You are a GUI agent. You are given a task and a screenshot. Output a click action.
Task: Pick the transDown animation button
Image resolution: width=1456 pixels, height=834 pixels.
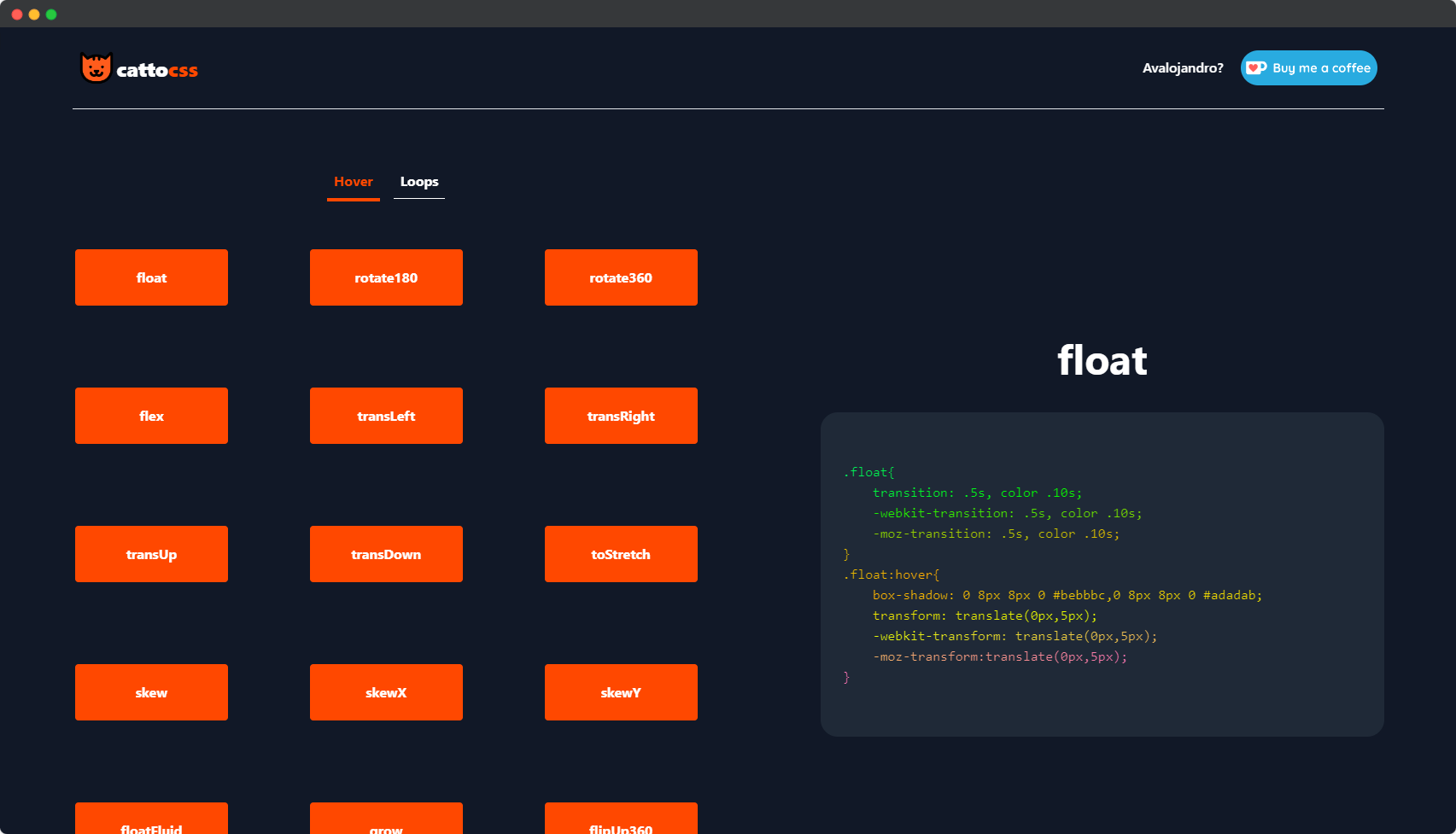click(x=386, y=554)
